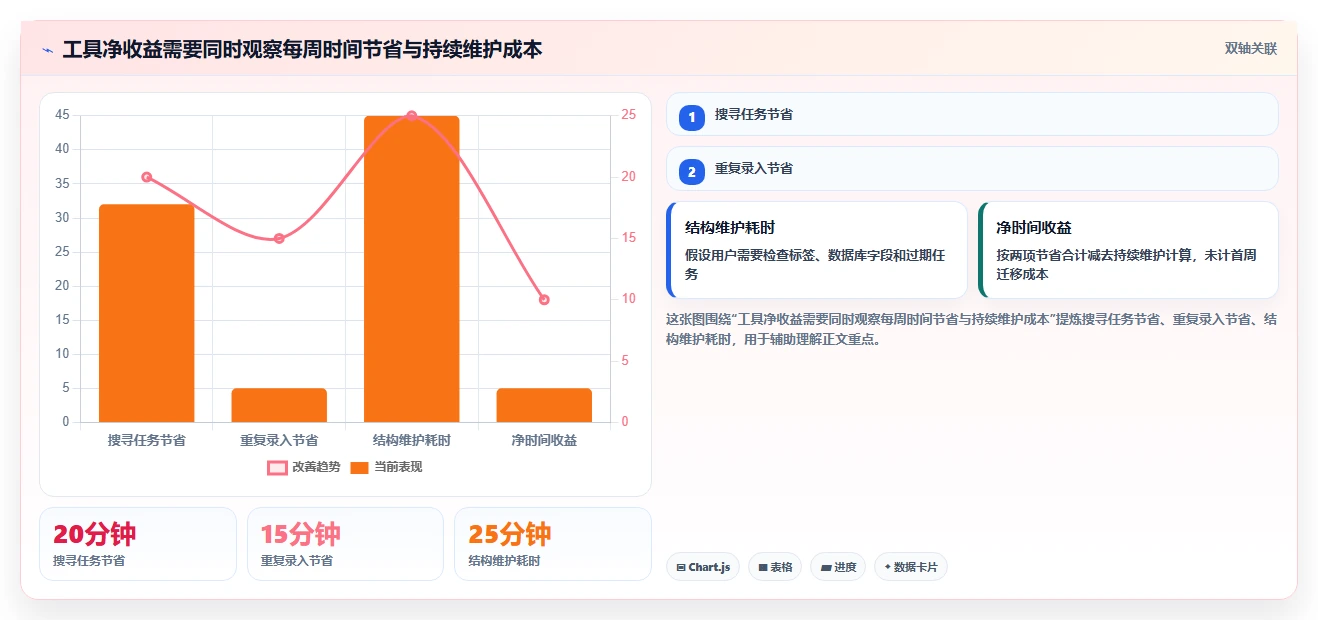The image size is (1318, 620).
Task: Open the 结构维护耗时 info card
Action: 817,250
